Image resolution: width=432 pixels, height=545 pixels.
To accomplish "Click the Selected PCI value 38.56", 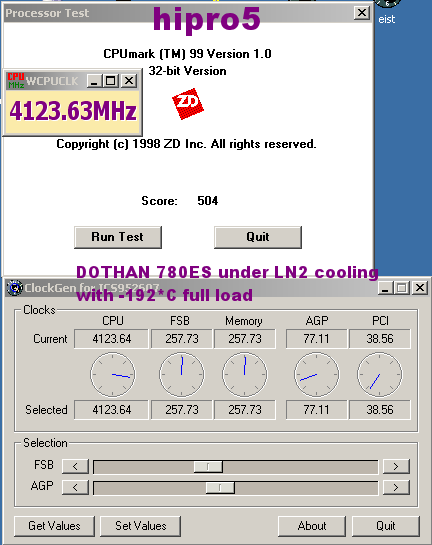I will [x=380, y=410].
